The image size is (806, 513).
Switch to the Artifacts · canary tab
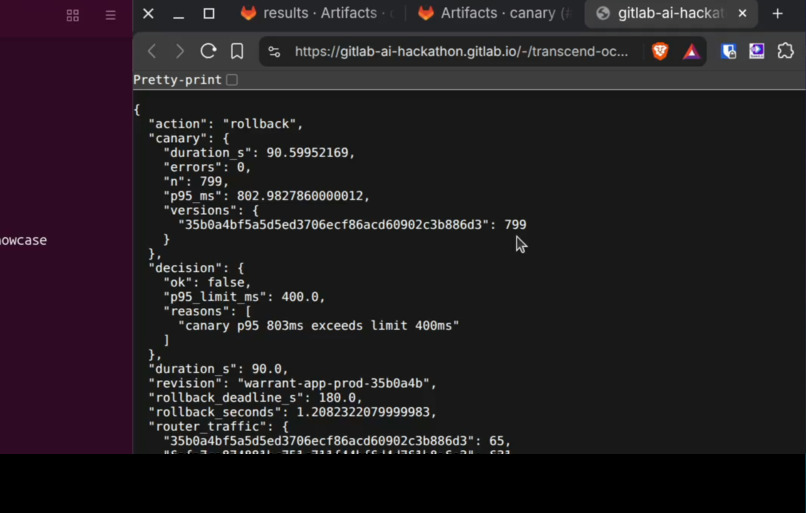click(x=494, y=13)
